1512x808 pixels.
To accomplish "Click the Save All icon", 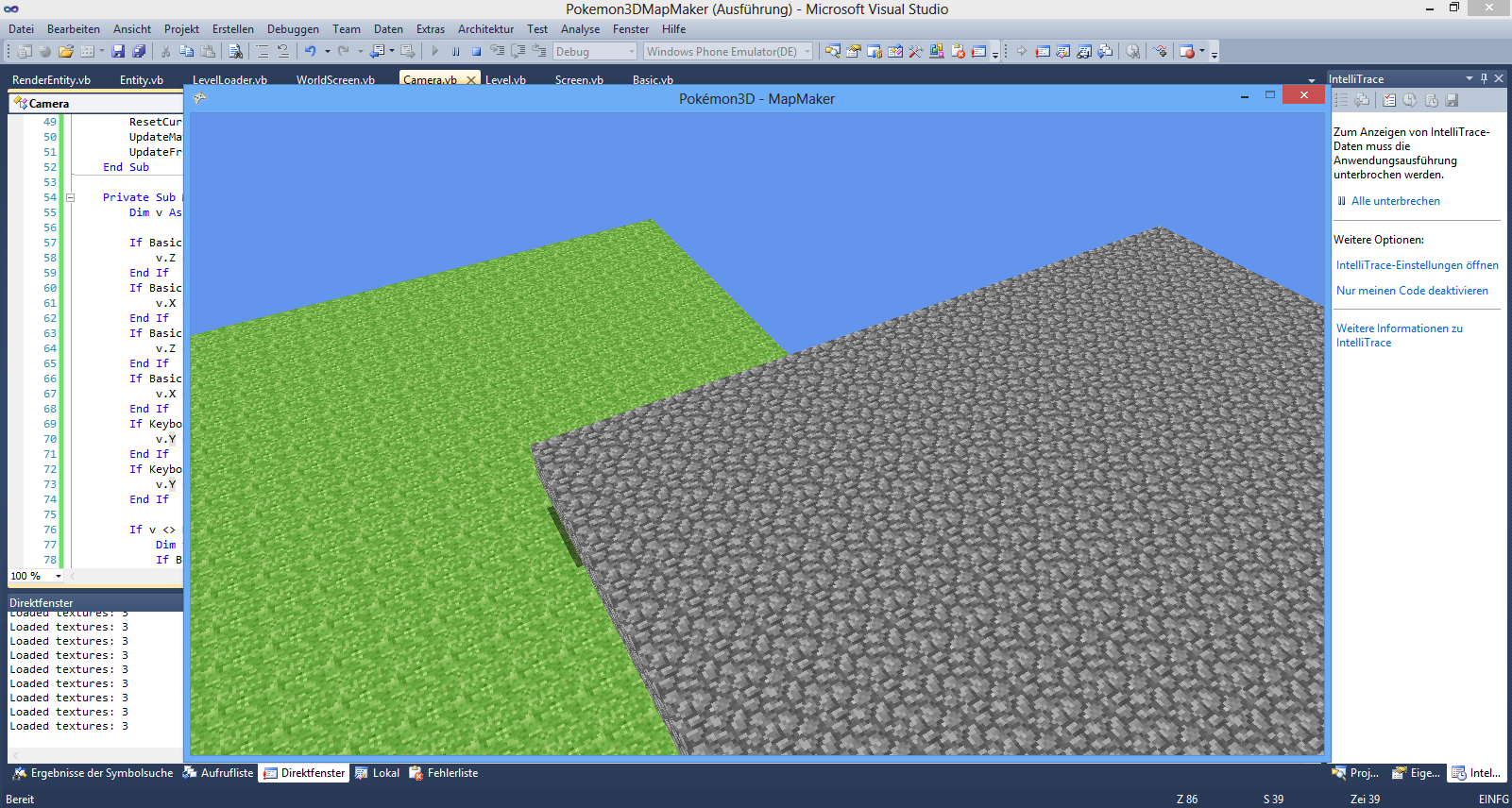I will 139,51.
